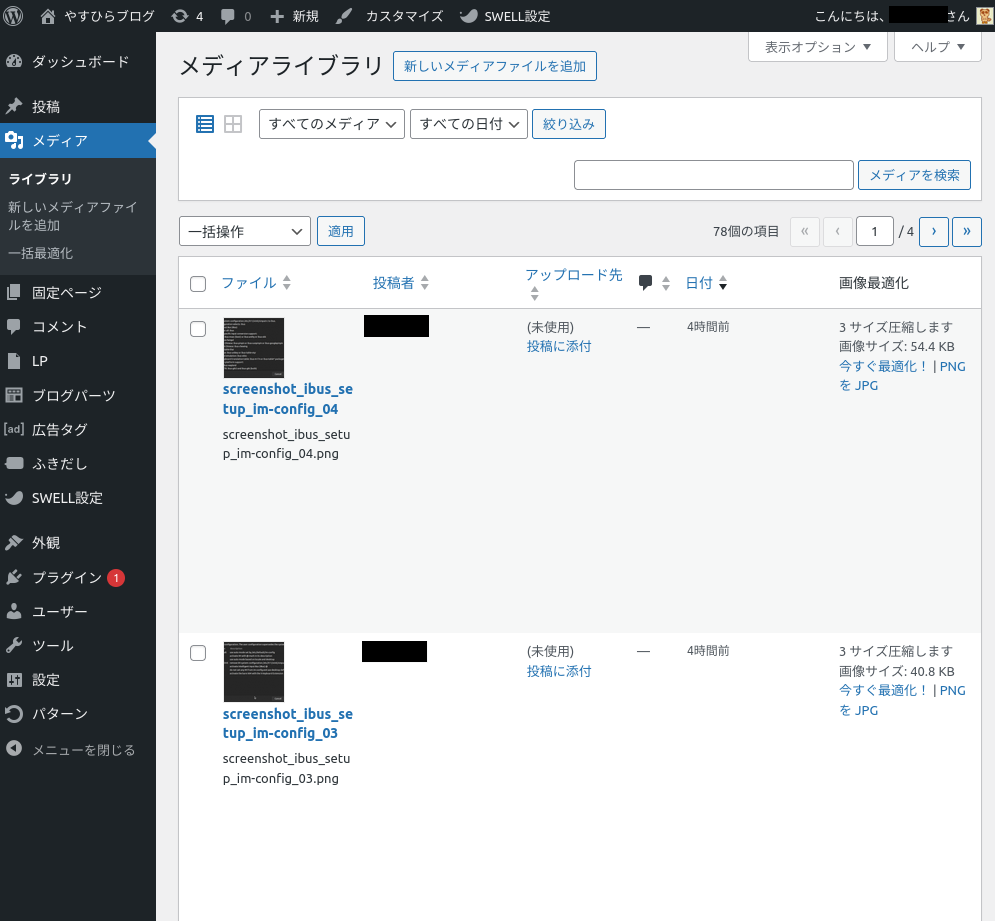This screenshot has height=921, width=995.
Task: Click the user avatar in top right
Action: point(984,16)
